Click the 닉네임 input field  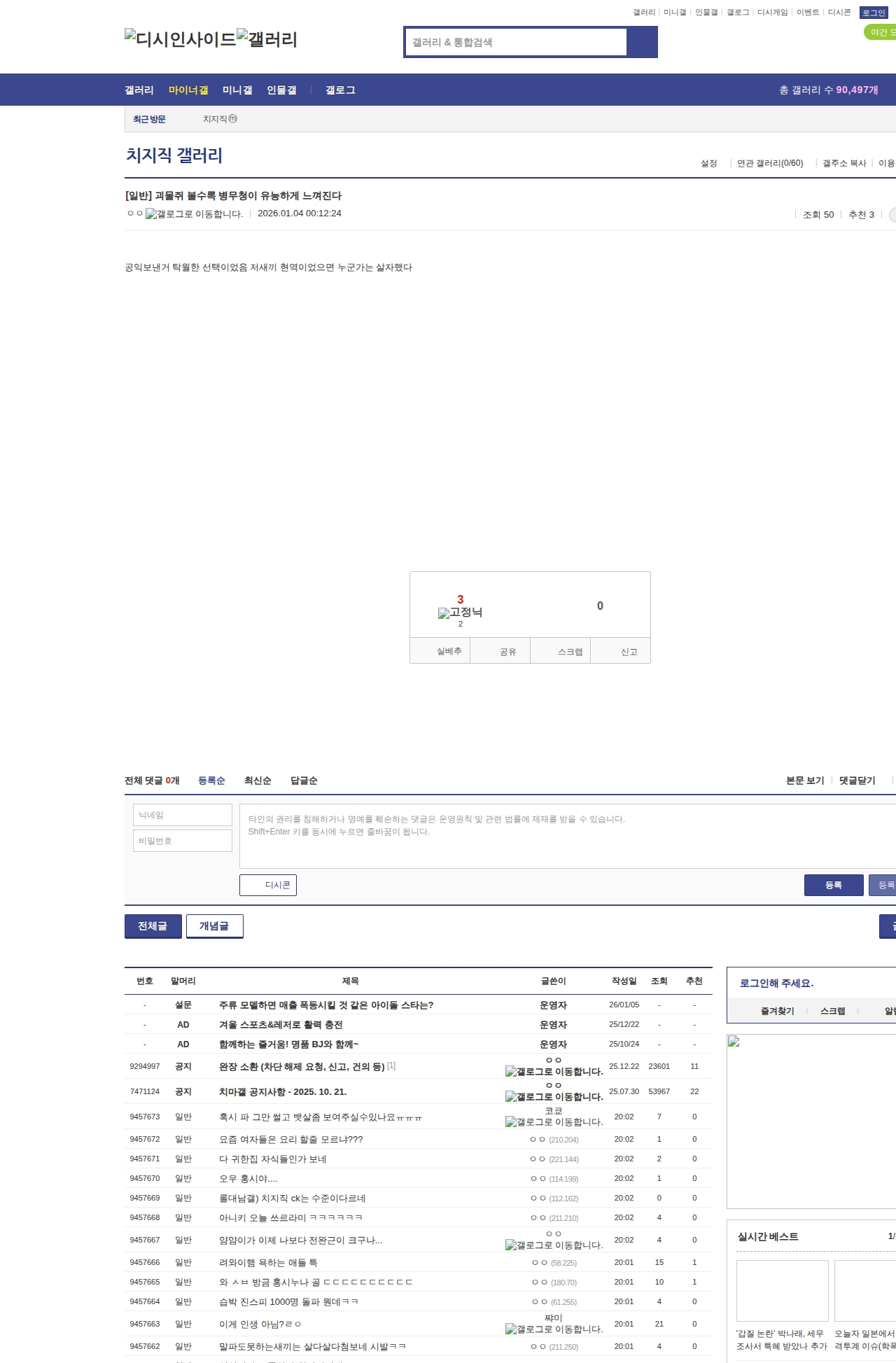(183, 815)
